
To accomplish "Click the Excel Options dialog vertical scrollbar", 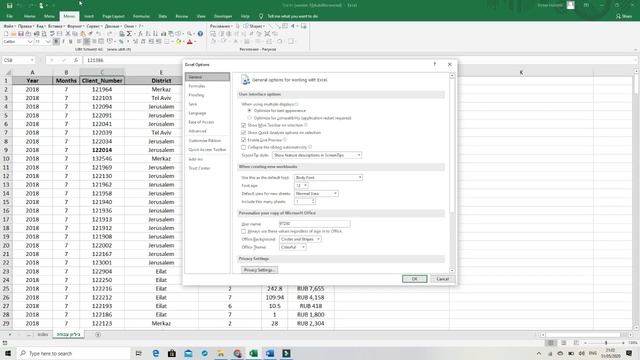I will pyautogui.click(x=452, y=173).
